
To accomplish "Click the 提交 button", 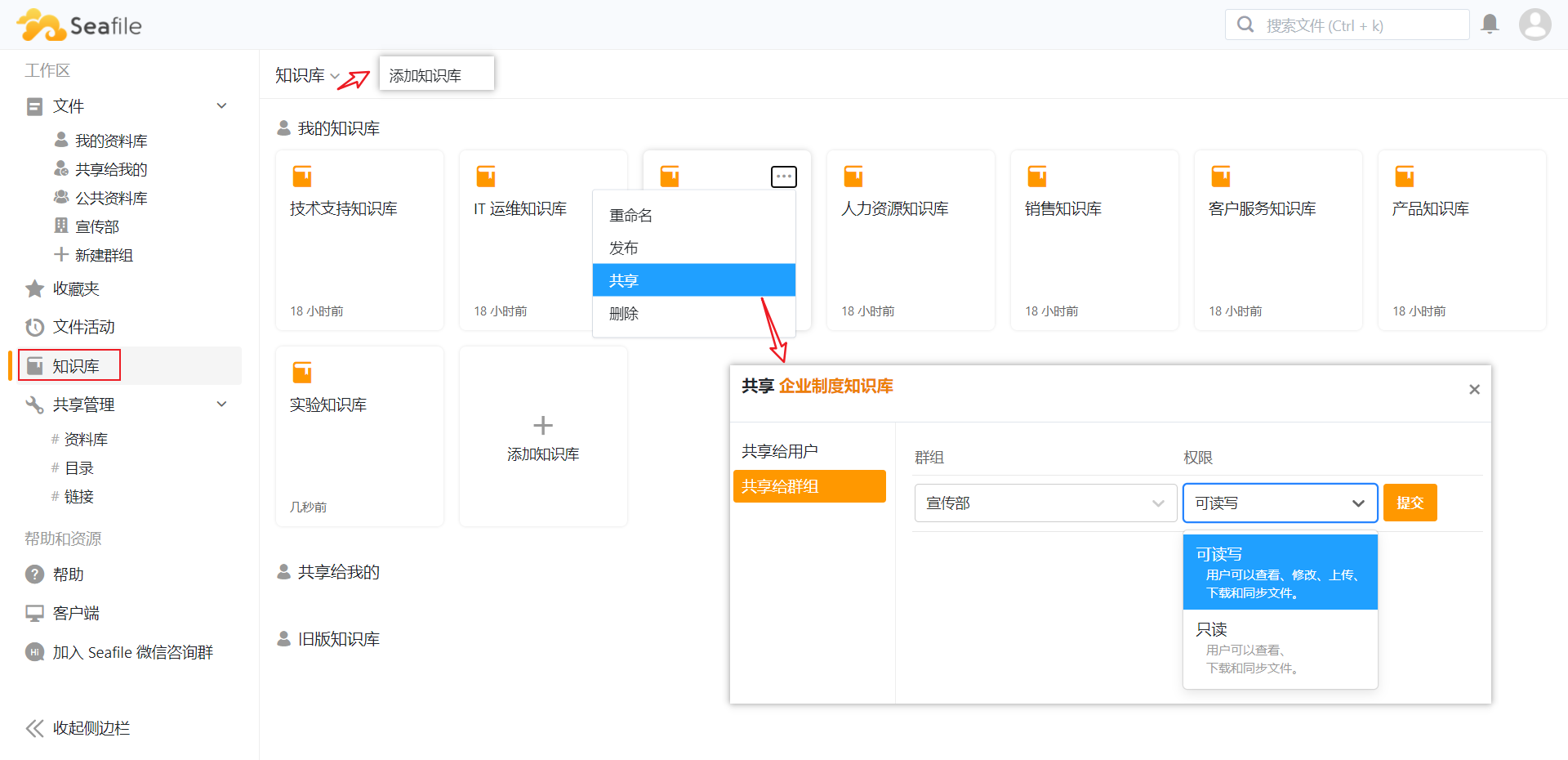I will pyautogui.click(x=1410, y=503).
